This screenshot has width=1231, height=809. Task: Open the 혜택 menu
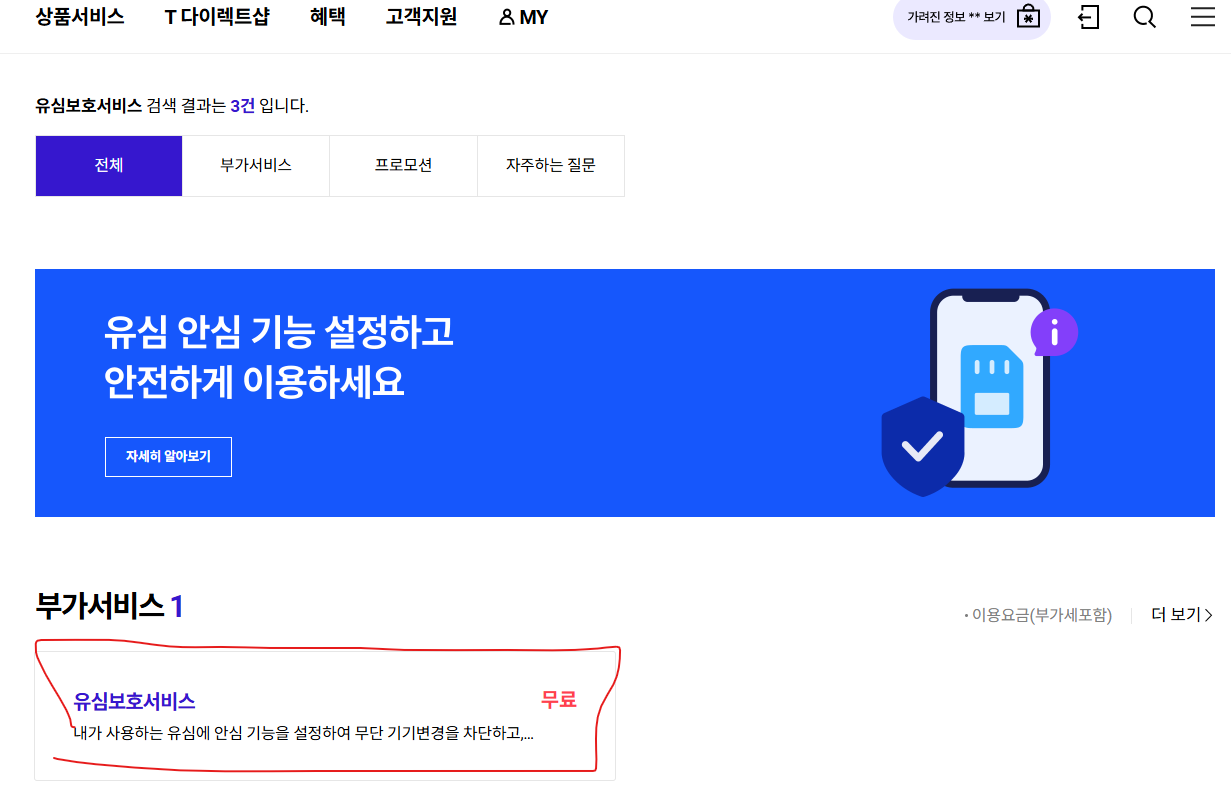[x=327, y=16]
